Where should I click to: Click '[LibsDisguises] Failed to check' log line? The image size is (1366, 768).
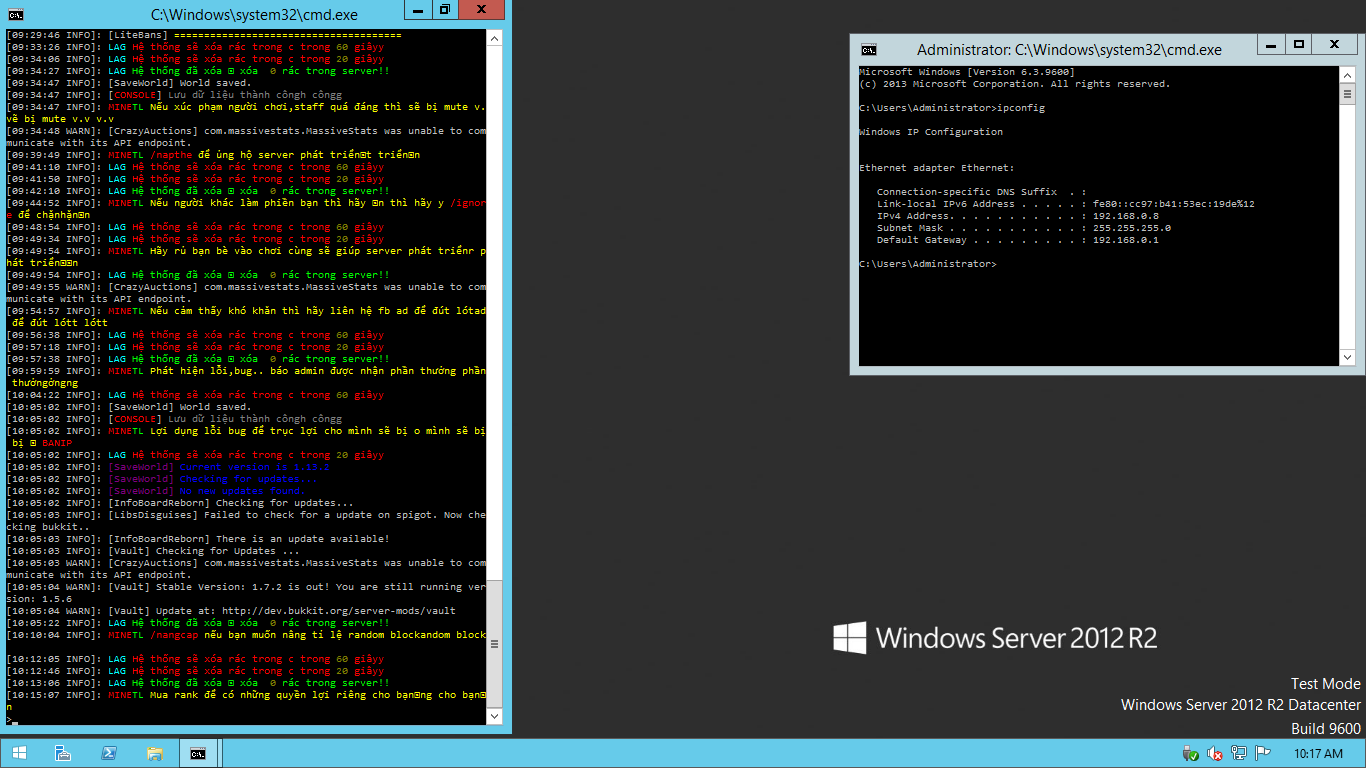pos(246,521)
